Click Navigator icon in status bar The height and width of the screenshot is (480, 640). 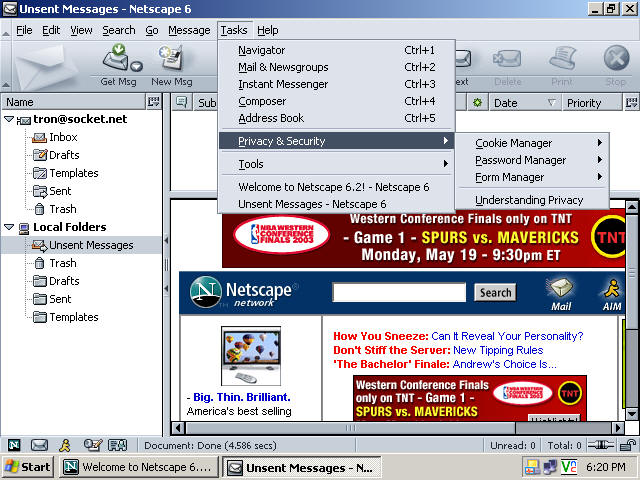point(14,445)
